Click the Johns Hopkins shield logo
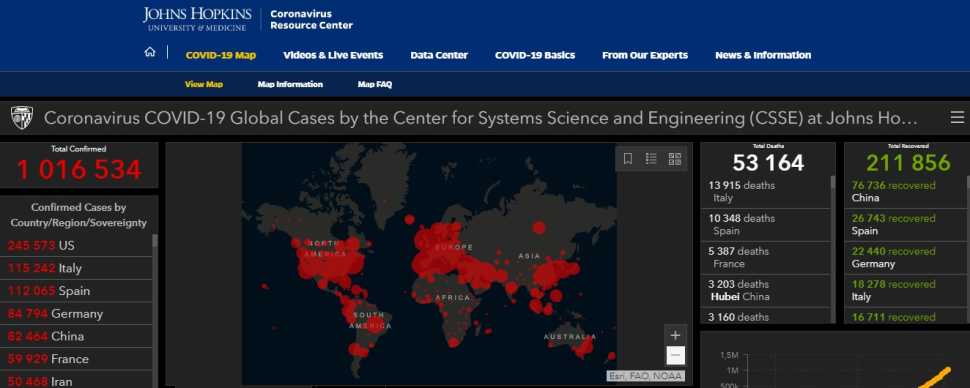Viewport: 970px width, 388px height. pos(22,117)
